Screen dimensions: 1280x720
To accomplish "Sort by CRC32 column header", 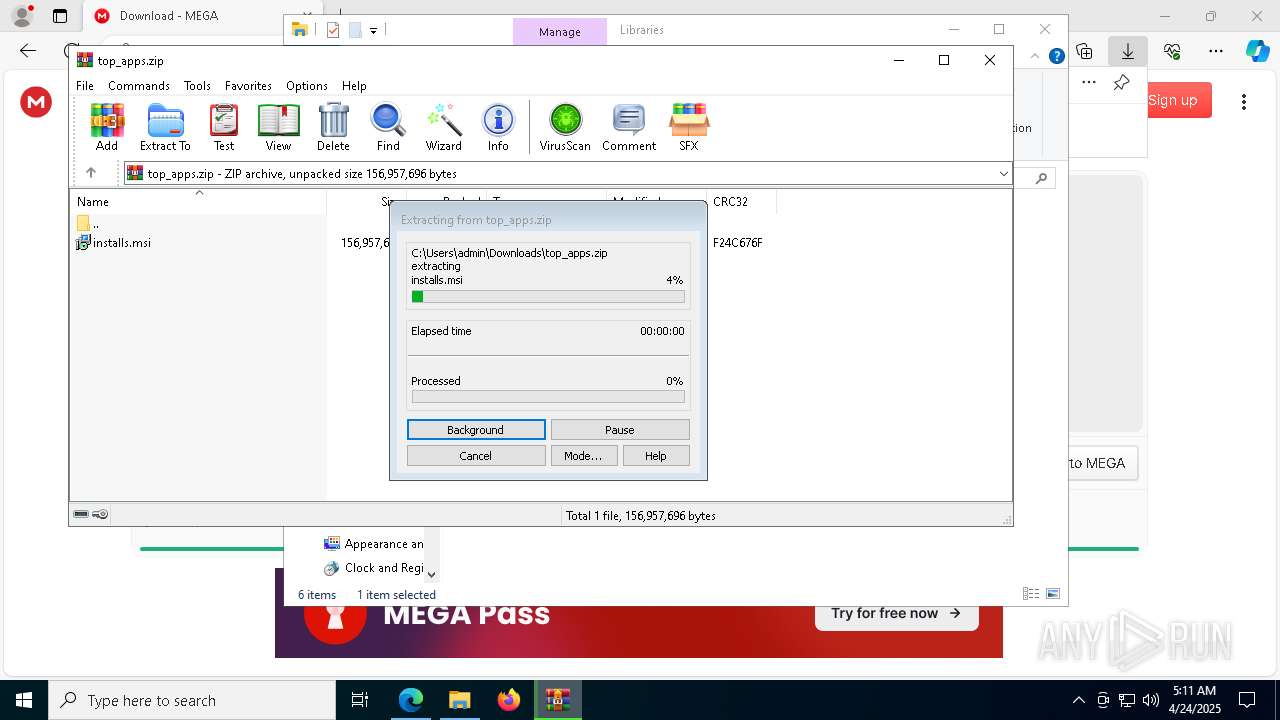I will pos(731,202).
